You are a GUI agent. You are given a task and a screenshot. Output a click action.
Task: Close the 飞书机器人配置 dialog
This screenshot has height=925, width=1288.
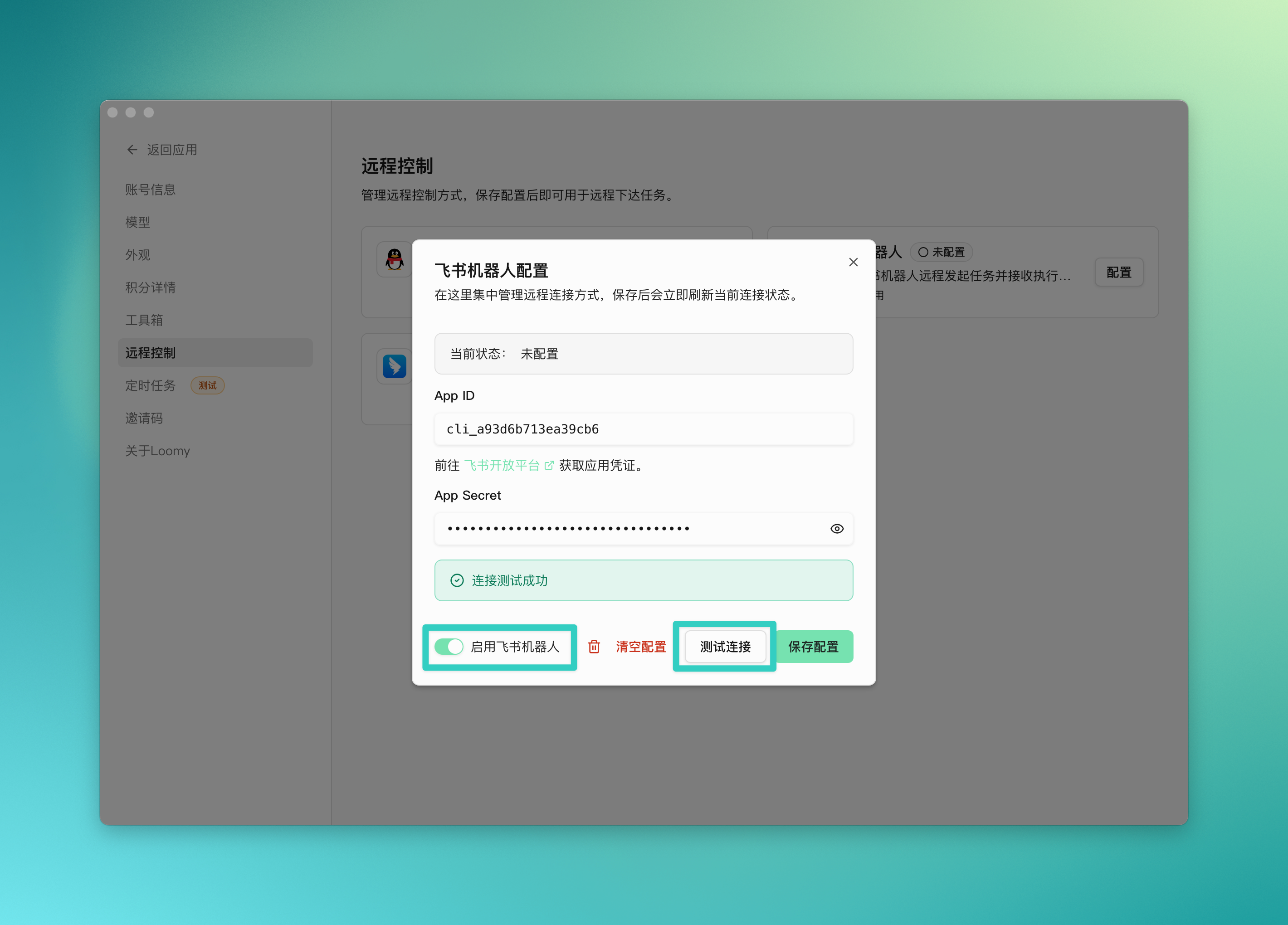(x=853, y=262)
